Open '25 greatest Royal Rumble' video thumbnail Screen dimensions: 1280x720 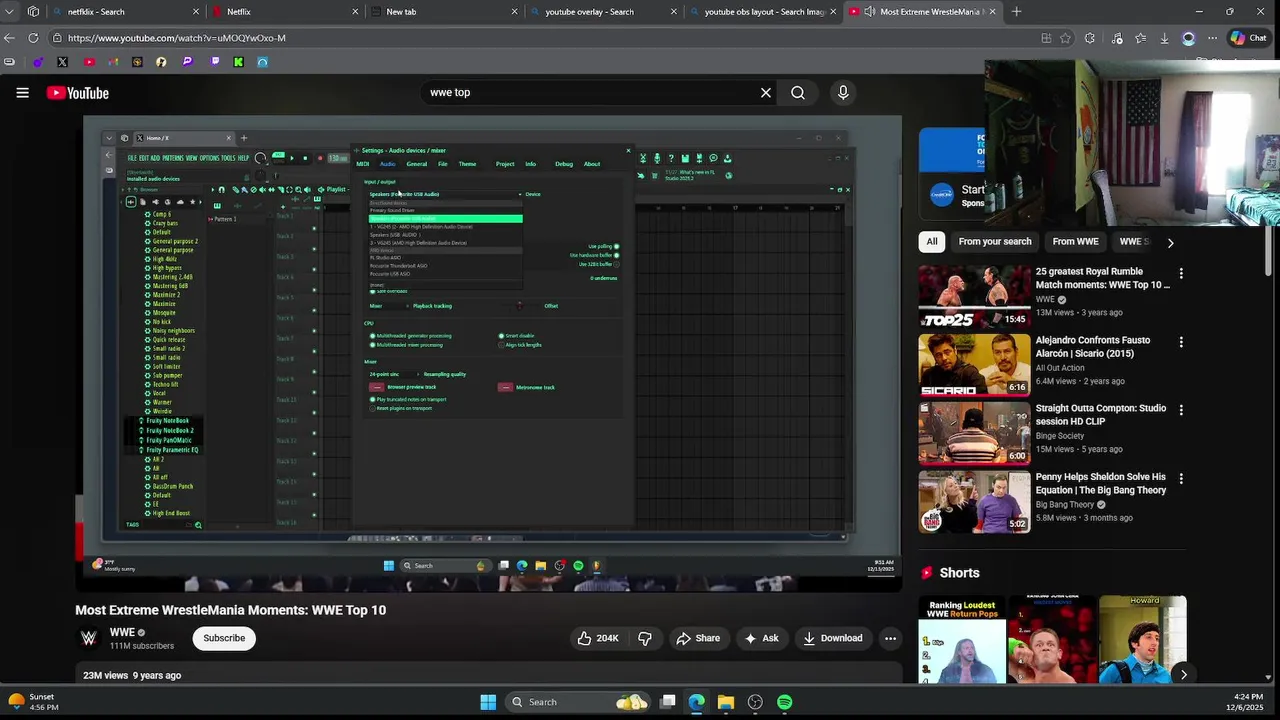point(974,296)
